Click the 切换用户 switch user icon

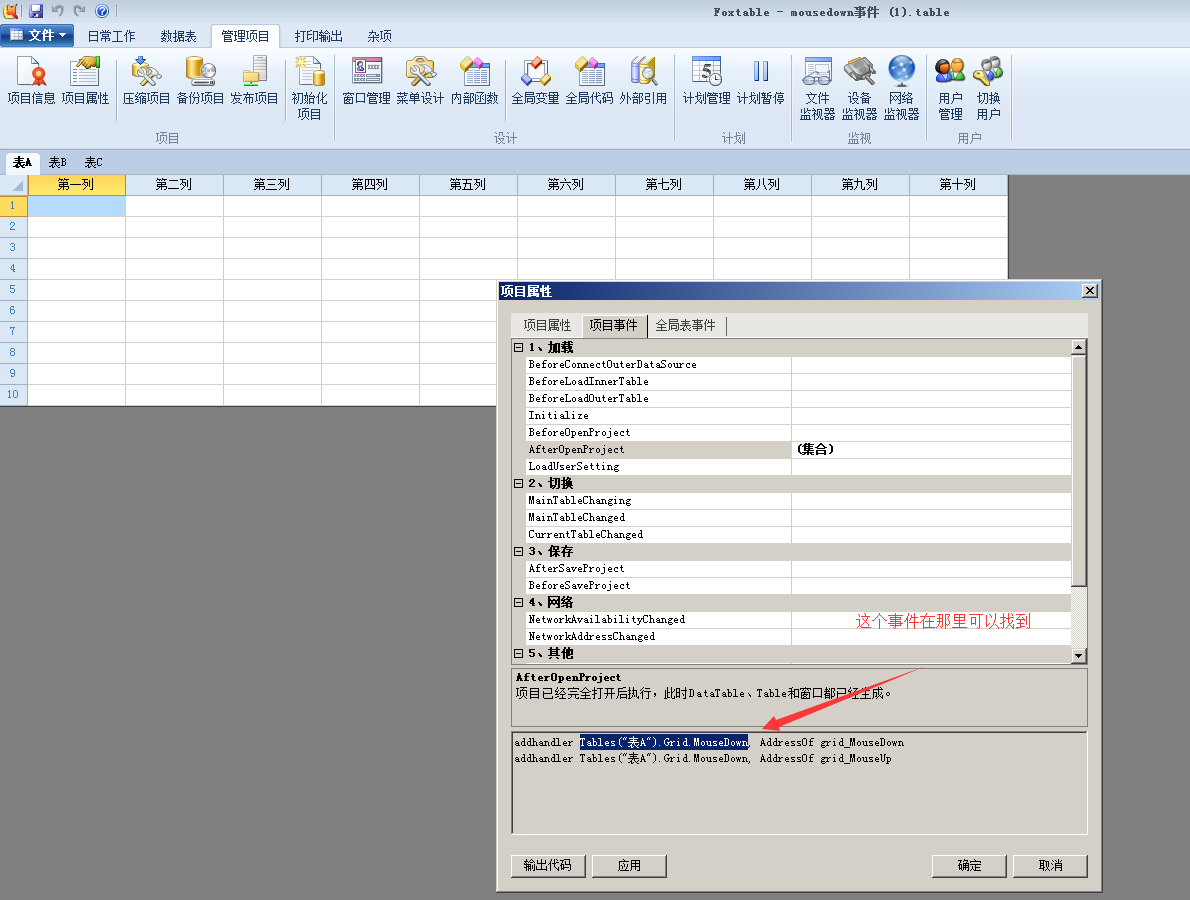tap(988, 89)
